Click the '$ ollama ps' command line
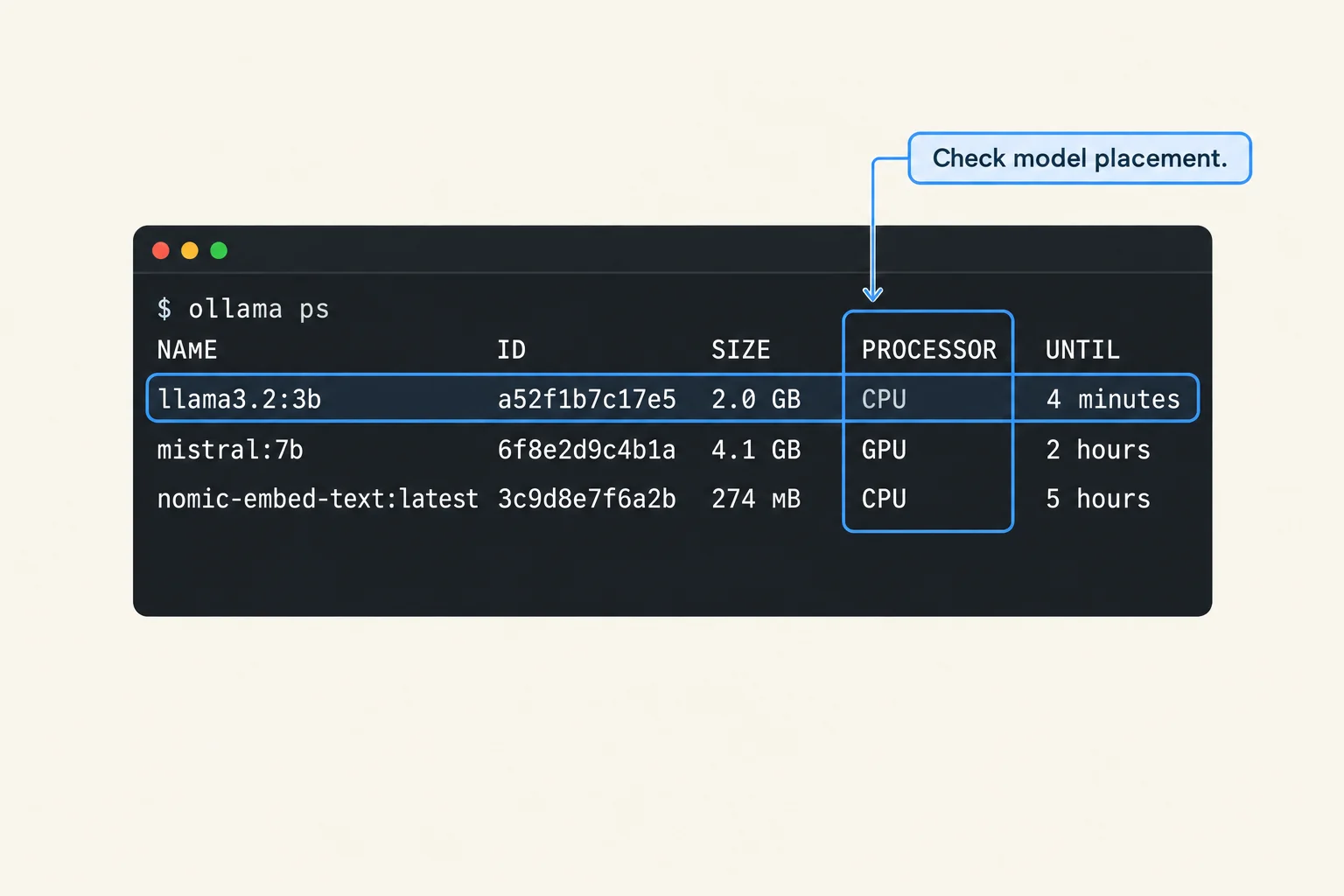Screen dimensions: 1344x896 243,309
